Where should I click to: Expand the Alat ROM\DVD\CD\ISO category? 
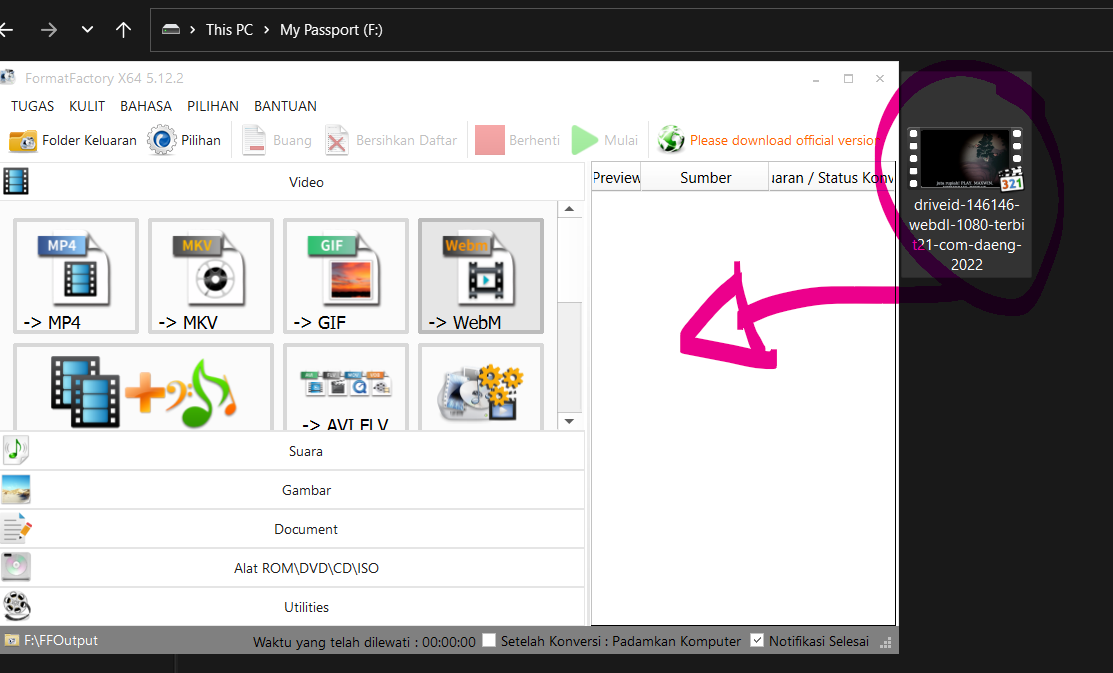coord(292,568)
